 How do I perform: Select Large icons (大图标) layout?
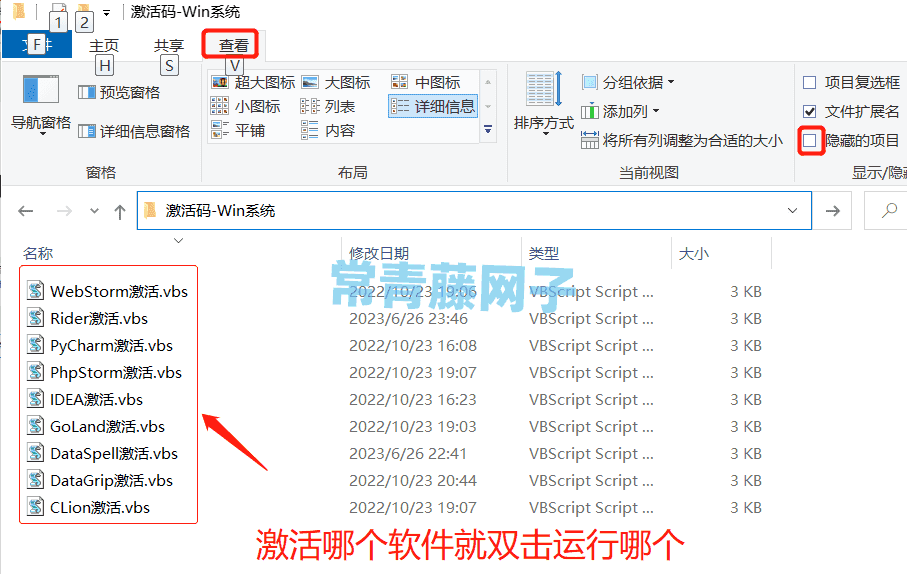click(336, 82)
